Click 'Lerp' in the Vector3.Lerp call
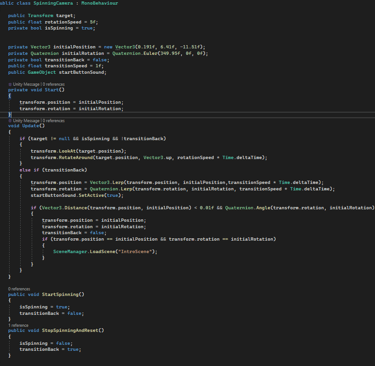Image resolution: width=375 pixels, height=366 pixels. pos(118,183)
